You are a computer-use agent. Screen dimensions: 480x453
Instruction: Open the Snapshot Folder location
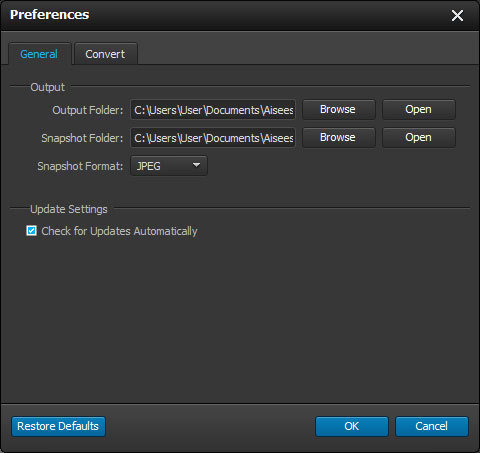pyautogui.click(x=419, y=138)
